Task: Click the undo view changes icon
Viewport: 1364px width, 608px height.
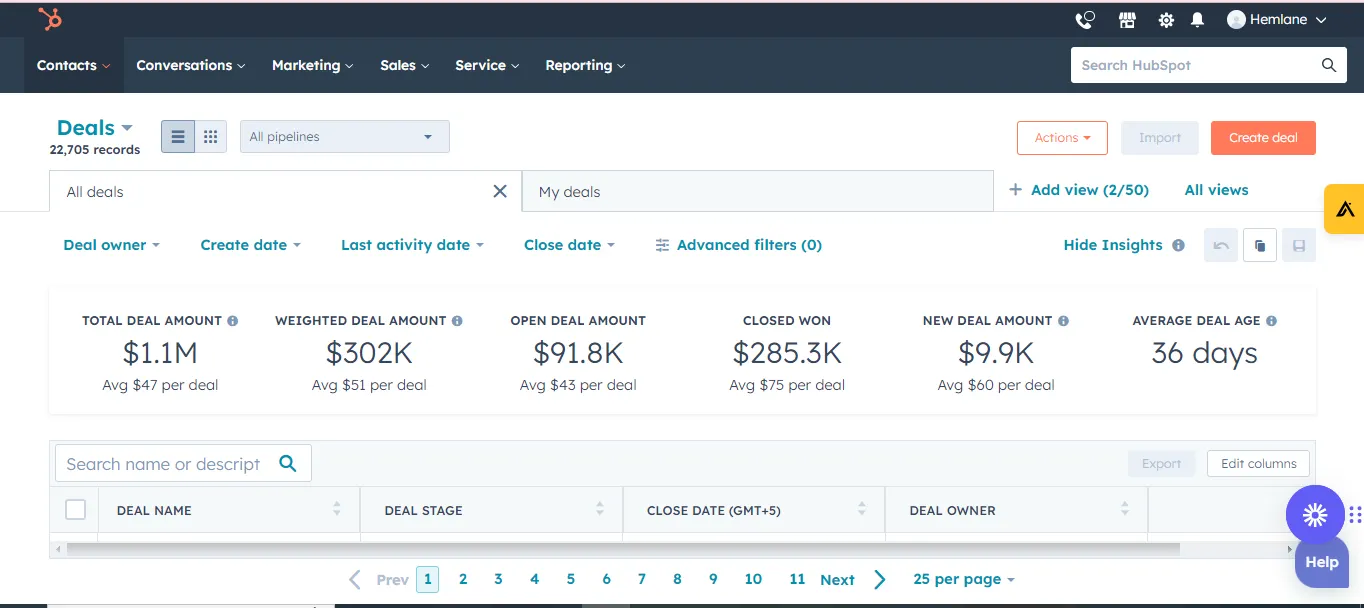Action: point(1221,245)
